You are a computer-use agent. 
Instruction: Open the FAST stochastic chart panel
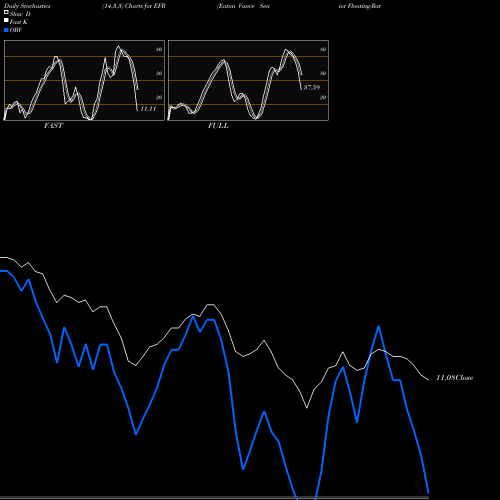pyautogui.click(x=84, y=80)
